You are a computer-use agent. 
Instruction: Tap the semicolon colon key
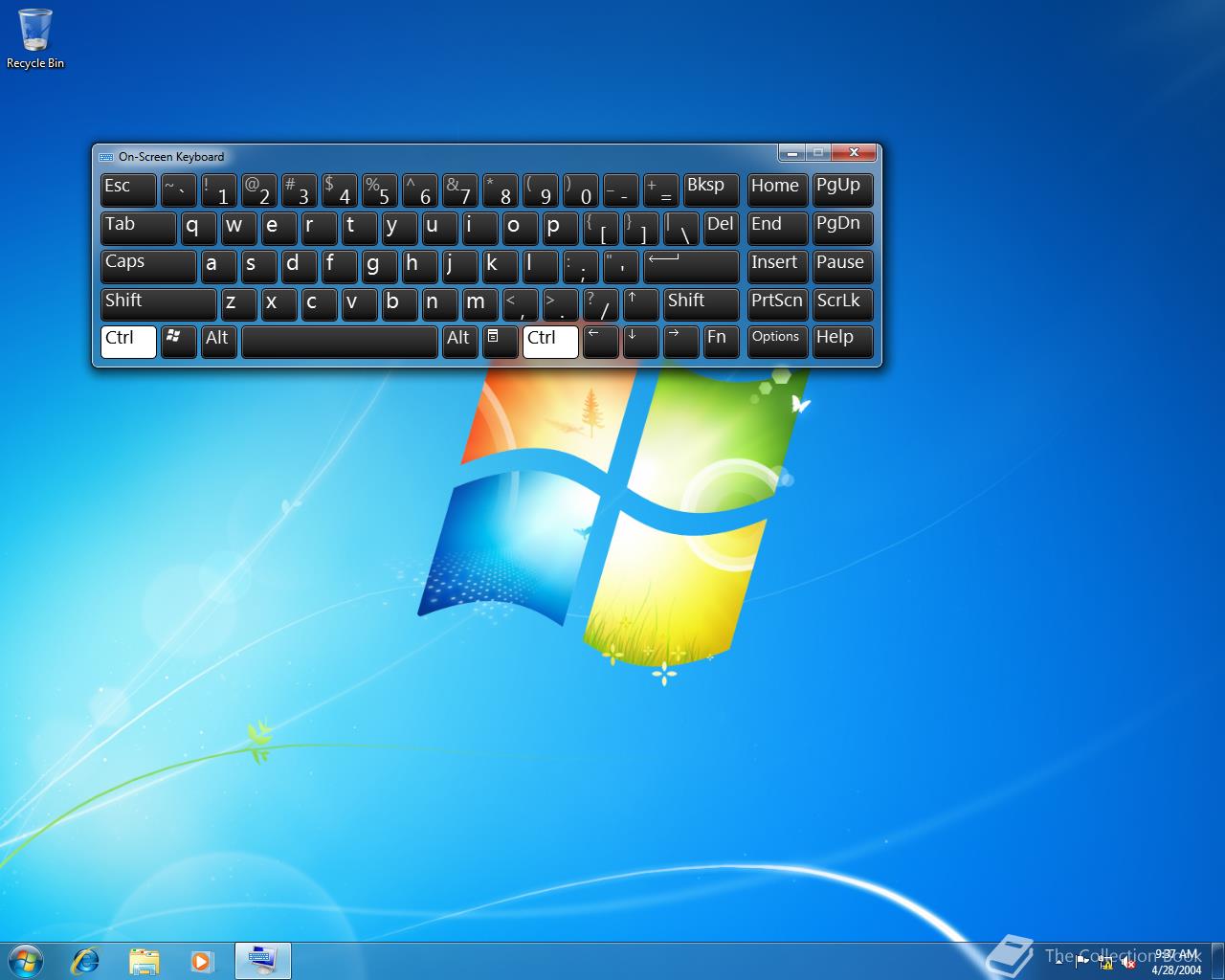[580, 266]
